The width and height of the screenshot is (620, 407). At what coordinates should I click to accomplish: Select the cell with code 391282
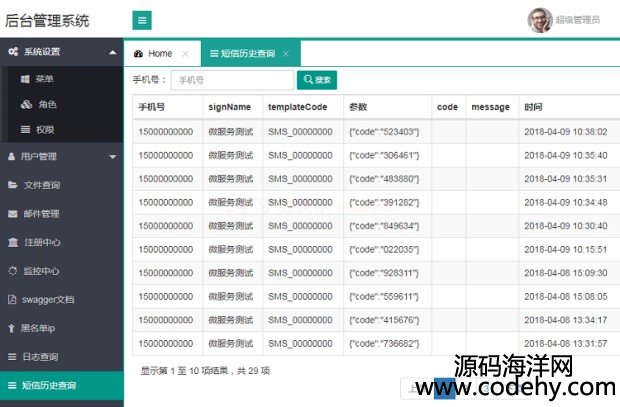click(387, 203)
